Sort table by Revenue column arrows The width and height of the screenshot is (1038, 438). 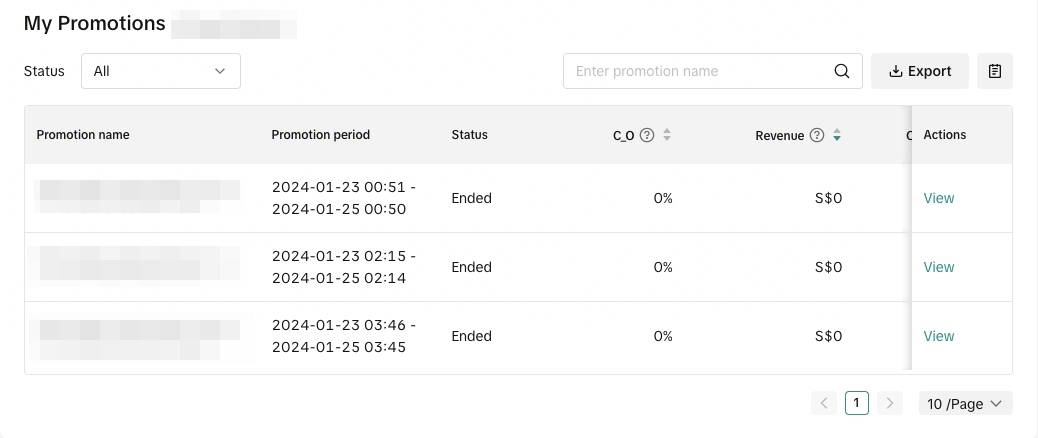(837, 135)
